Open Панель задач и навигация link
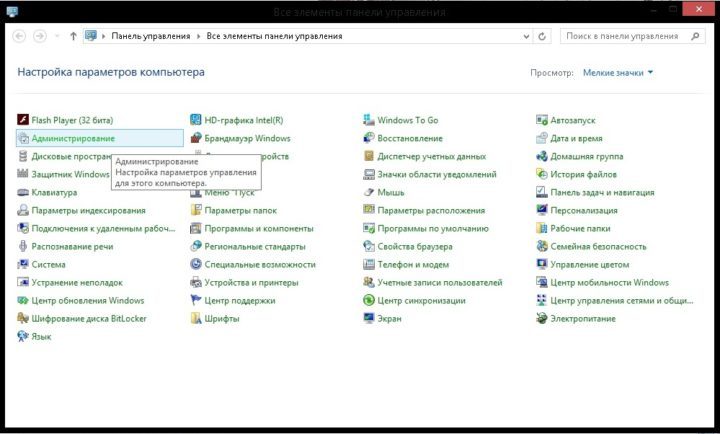 602,192
